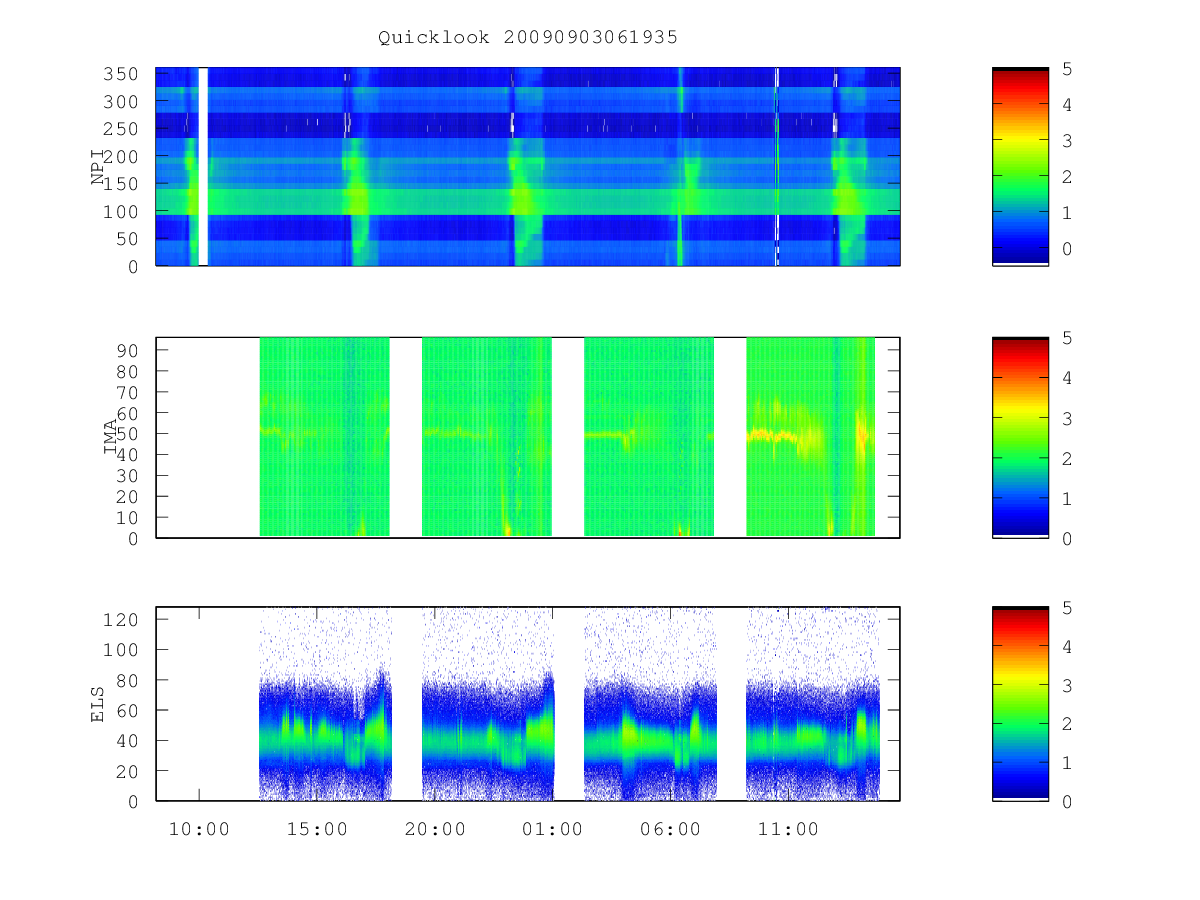Viewport: 1200px width, 900px height.
Task: Click the ELS axis label
Action: pos(98,704)
